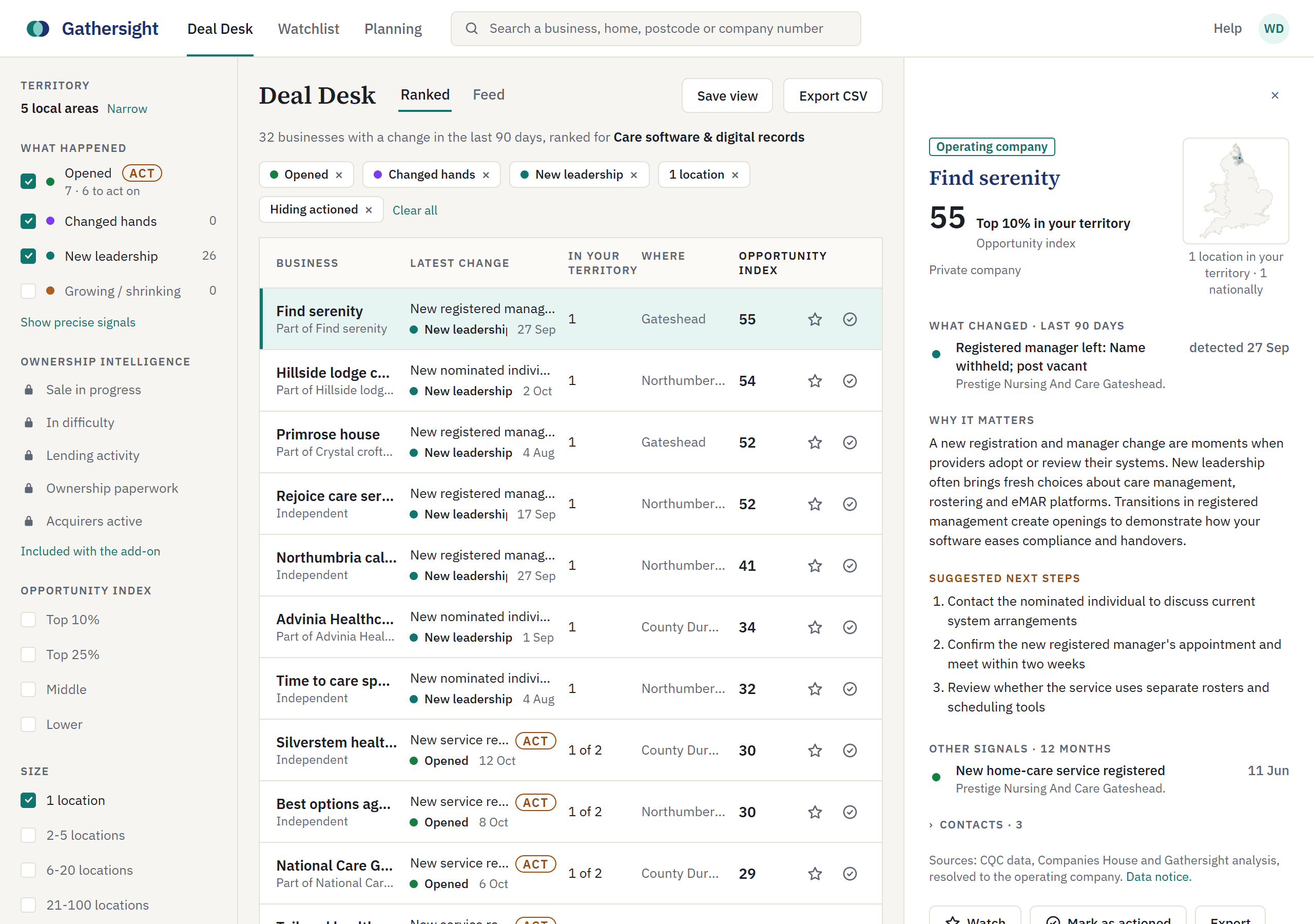Star the Time to care row

click(815, 689)
